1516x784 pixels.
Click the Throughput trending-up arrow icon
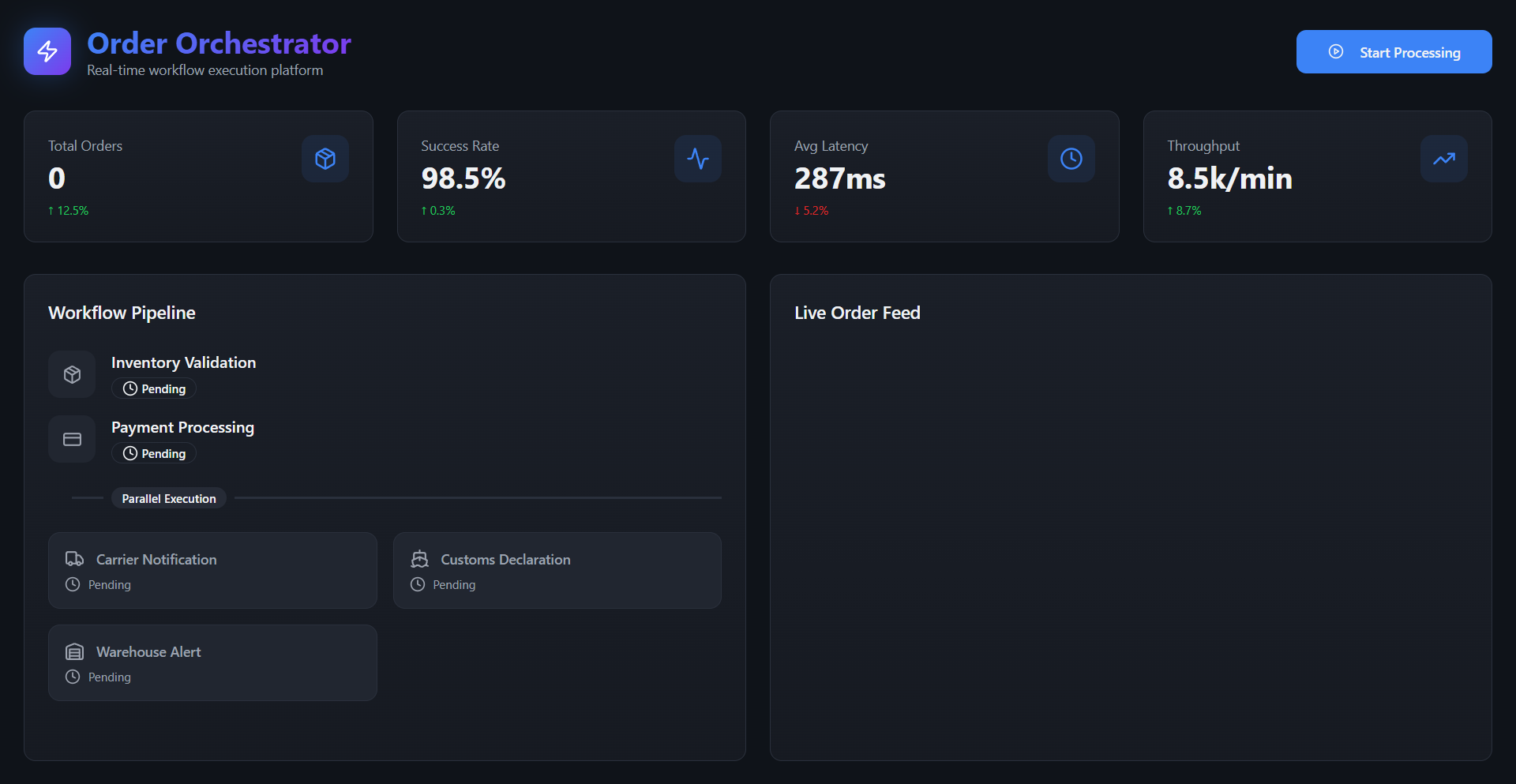tap(1443, 159)
